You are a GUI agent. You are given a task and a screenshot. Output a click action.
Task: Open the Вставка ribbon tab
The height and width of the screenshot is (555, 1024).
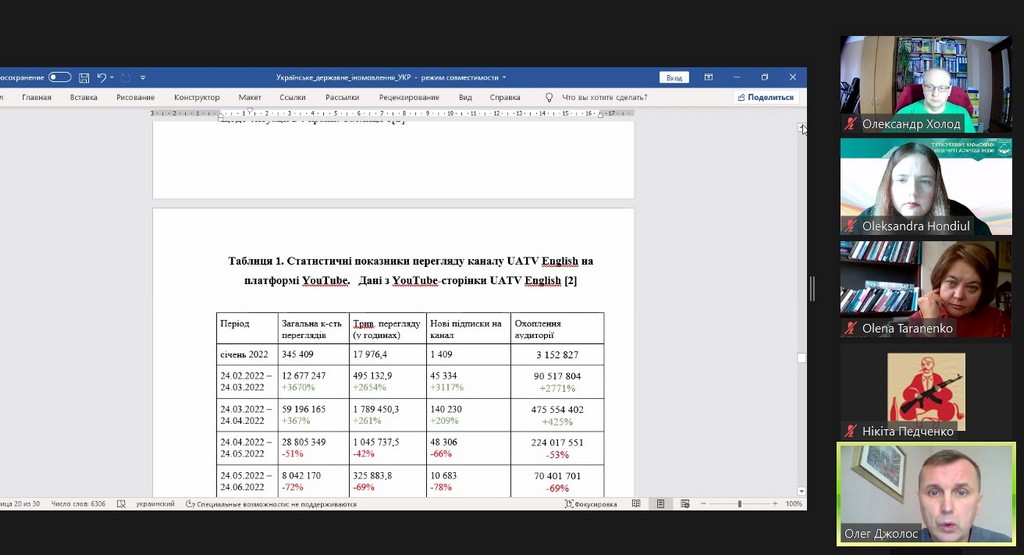click(84, 97)
